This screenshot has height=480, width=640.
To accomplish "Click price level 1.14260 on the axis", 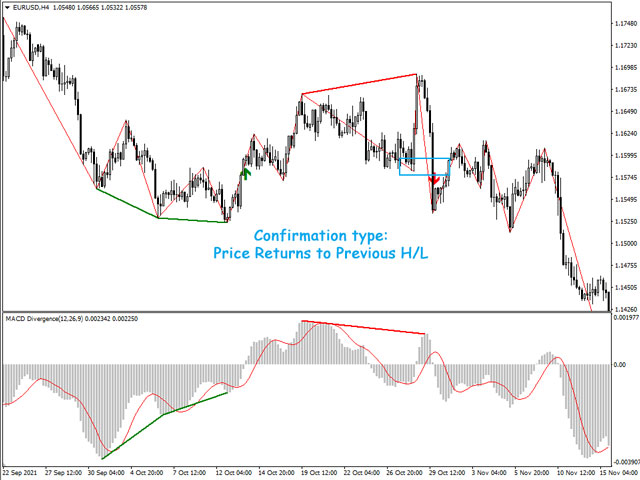I will click(626, 309).
